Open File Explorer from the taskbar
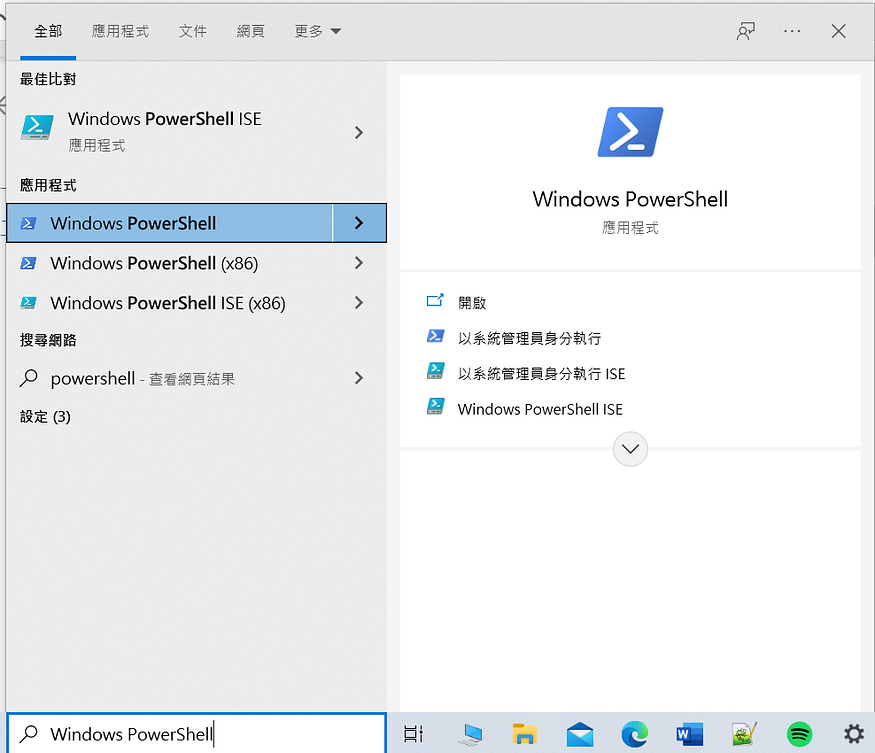 point(525,734)
